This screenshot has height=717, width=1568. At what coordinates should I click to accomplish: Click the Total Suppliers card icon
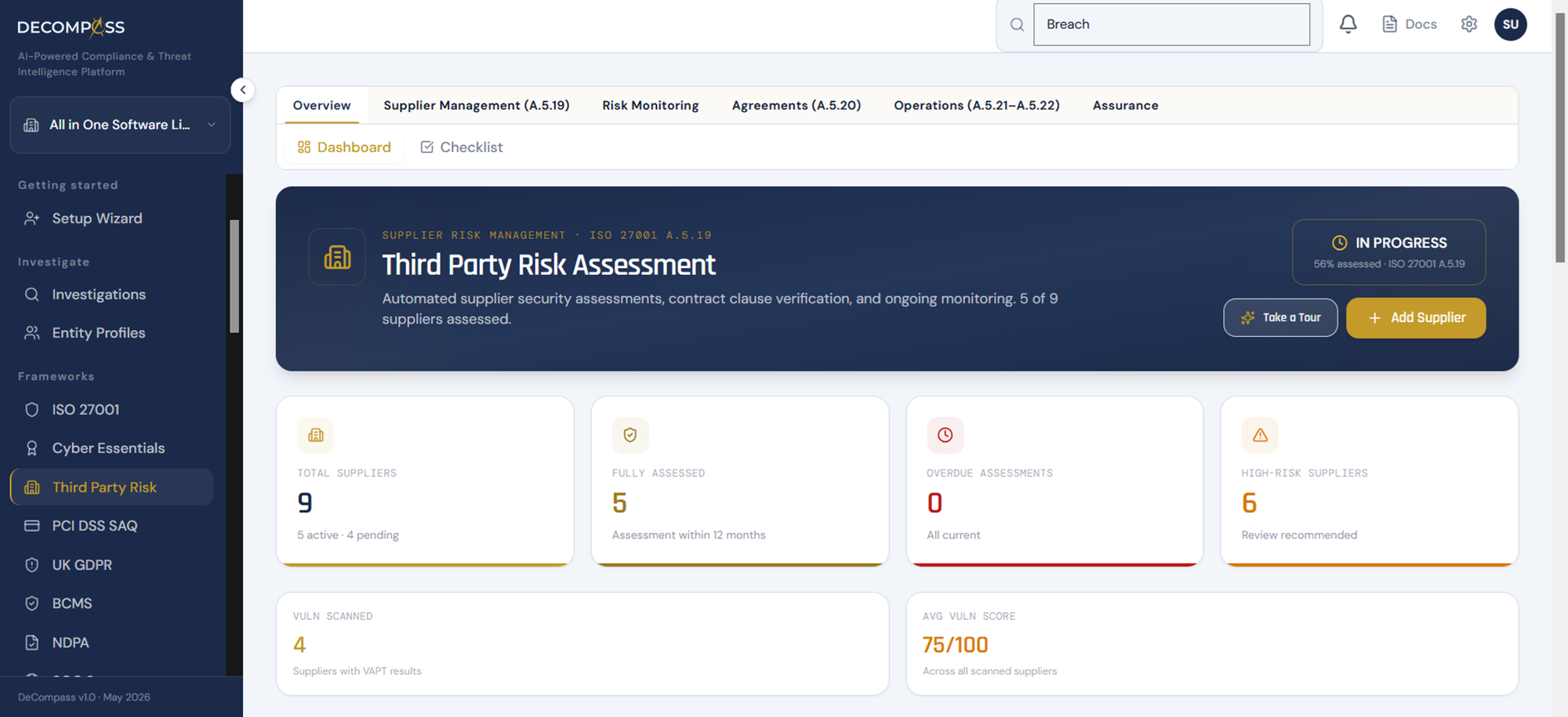pyautogui.click(x=316, y=435)
